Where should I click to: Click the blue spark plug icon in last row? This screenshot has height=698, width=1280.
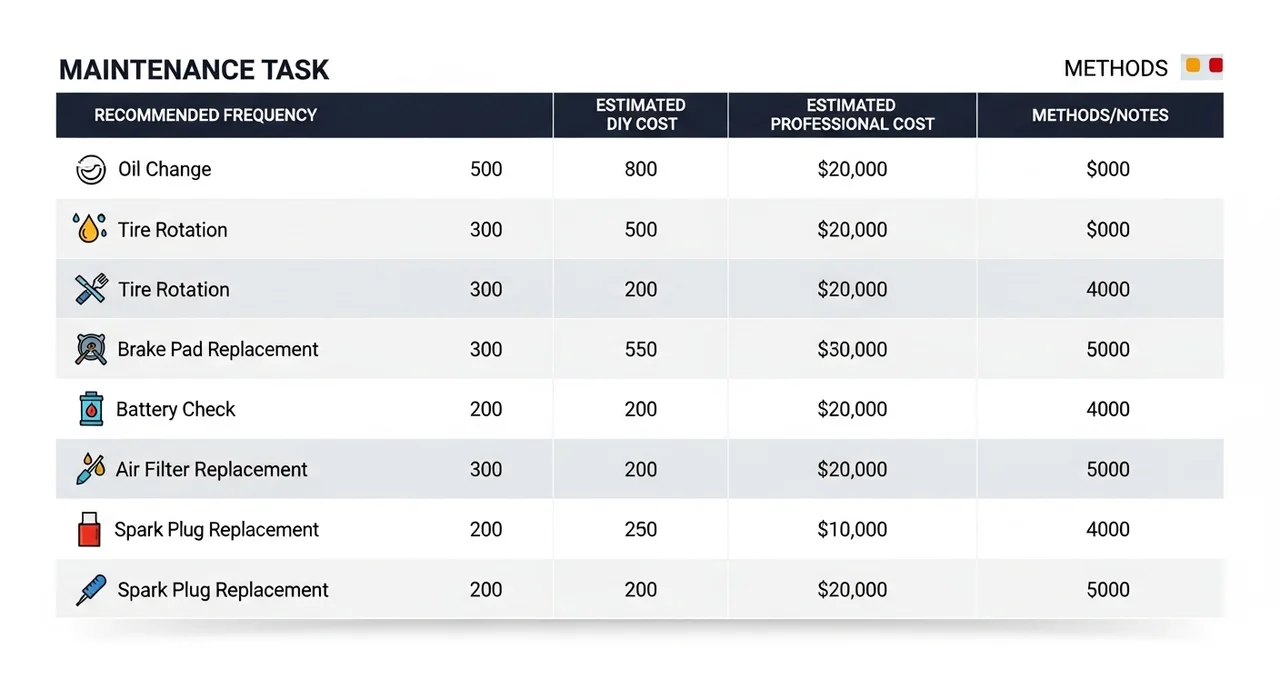91,590
